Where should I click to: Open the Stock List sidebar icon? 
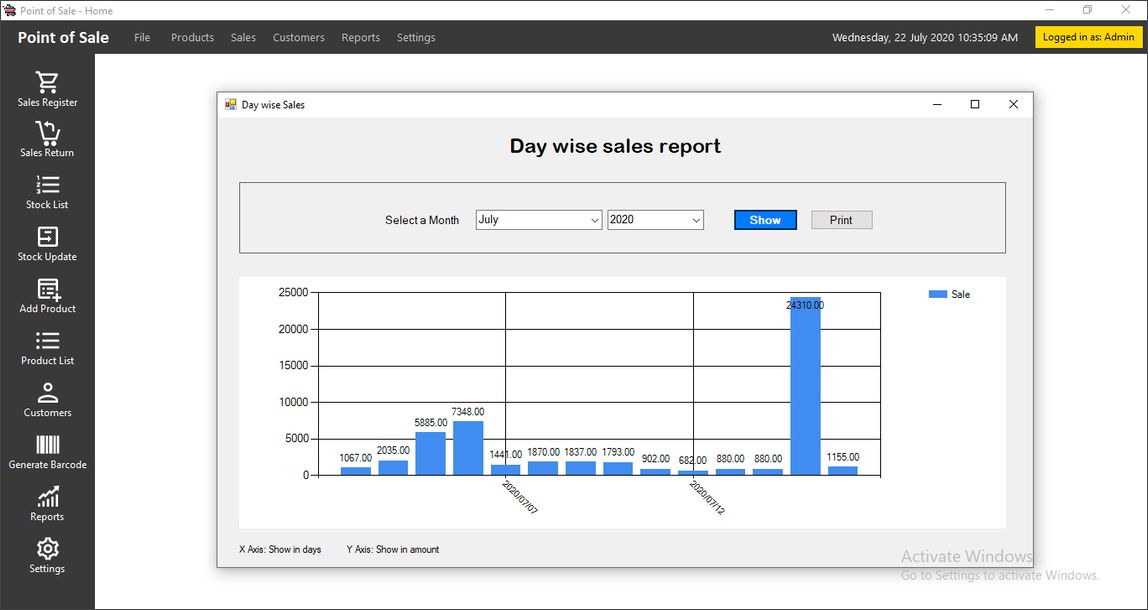point(48,185)
